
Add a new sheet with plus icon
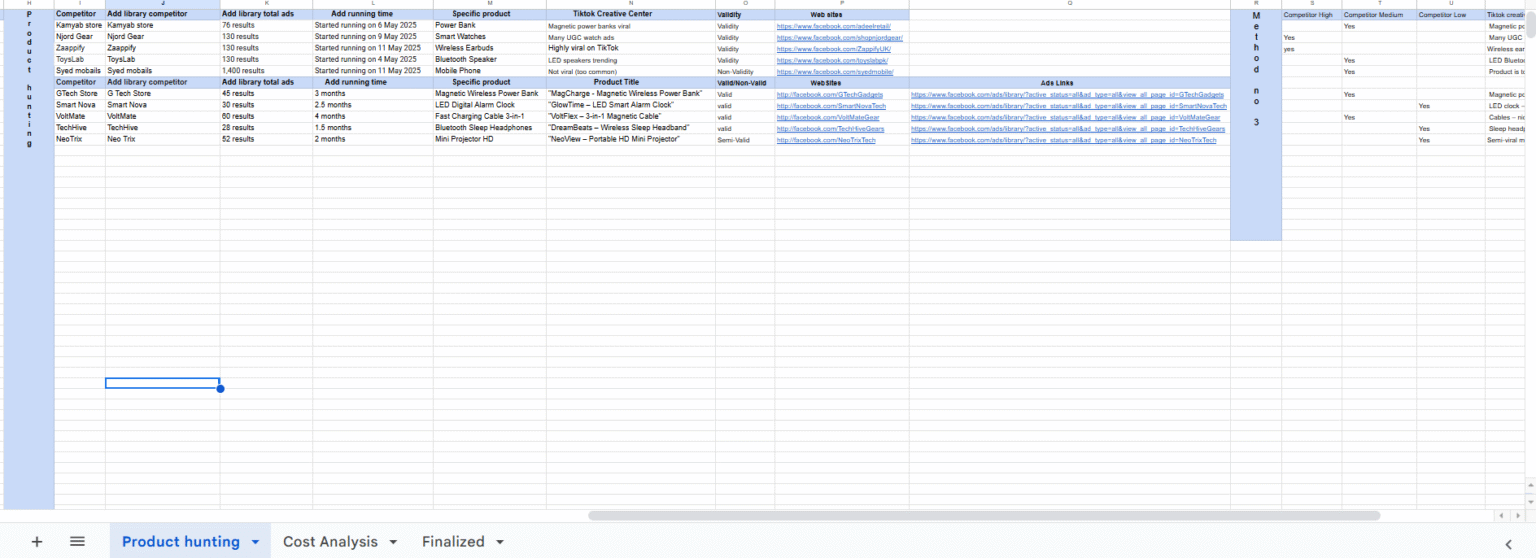37,541
